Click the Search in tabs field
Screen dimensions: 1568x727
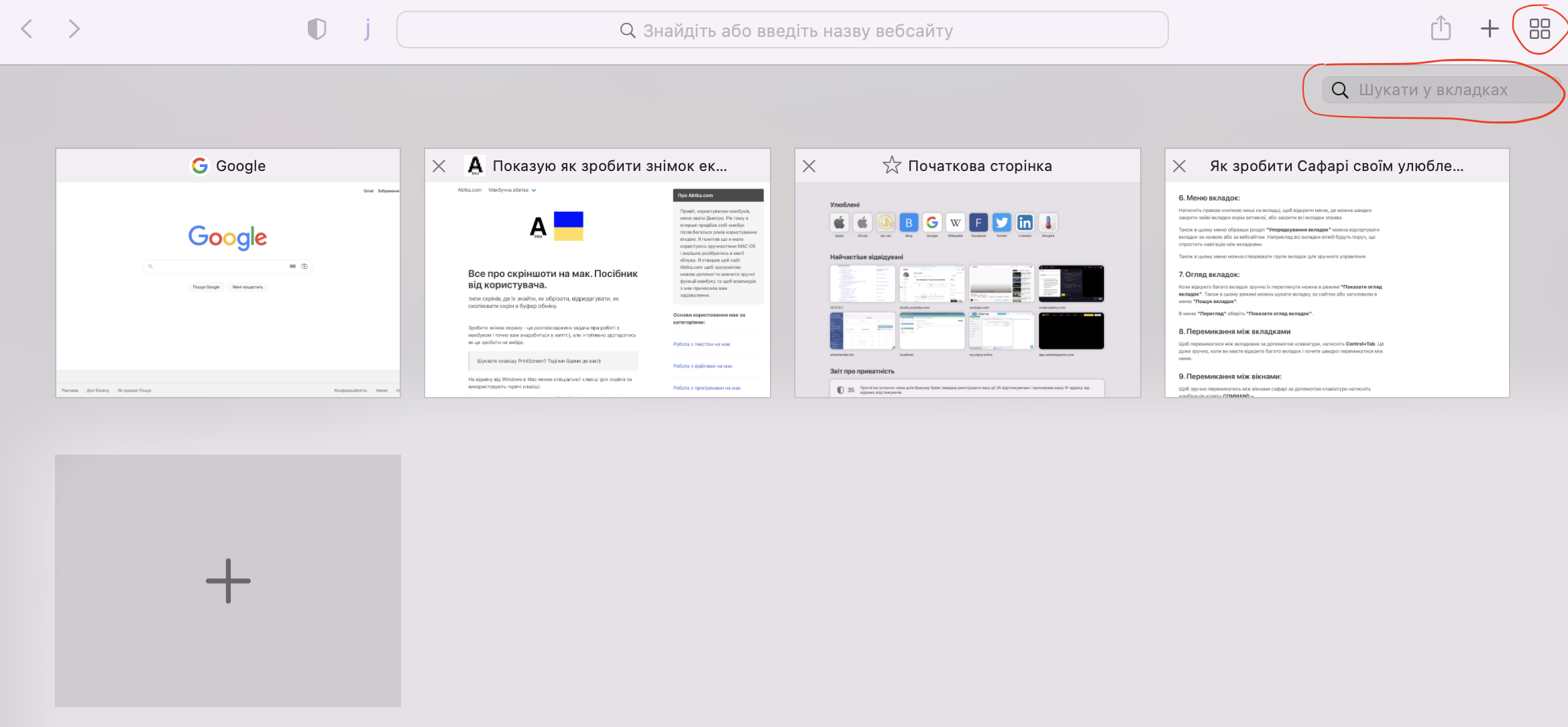tap(1442, 90)
